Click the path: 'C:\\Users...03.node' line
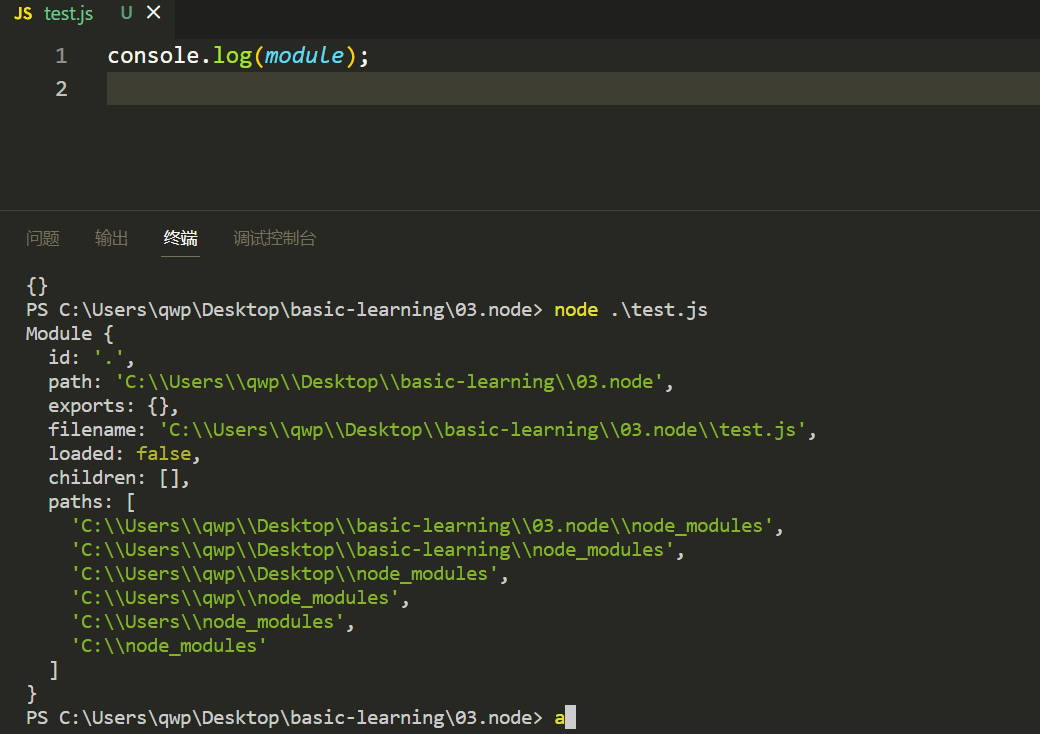The height and width of the screenshot is (734, 1040). pos(361,382)
